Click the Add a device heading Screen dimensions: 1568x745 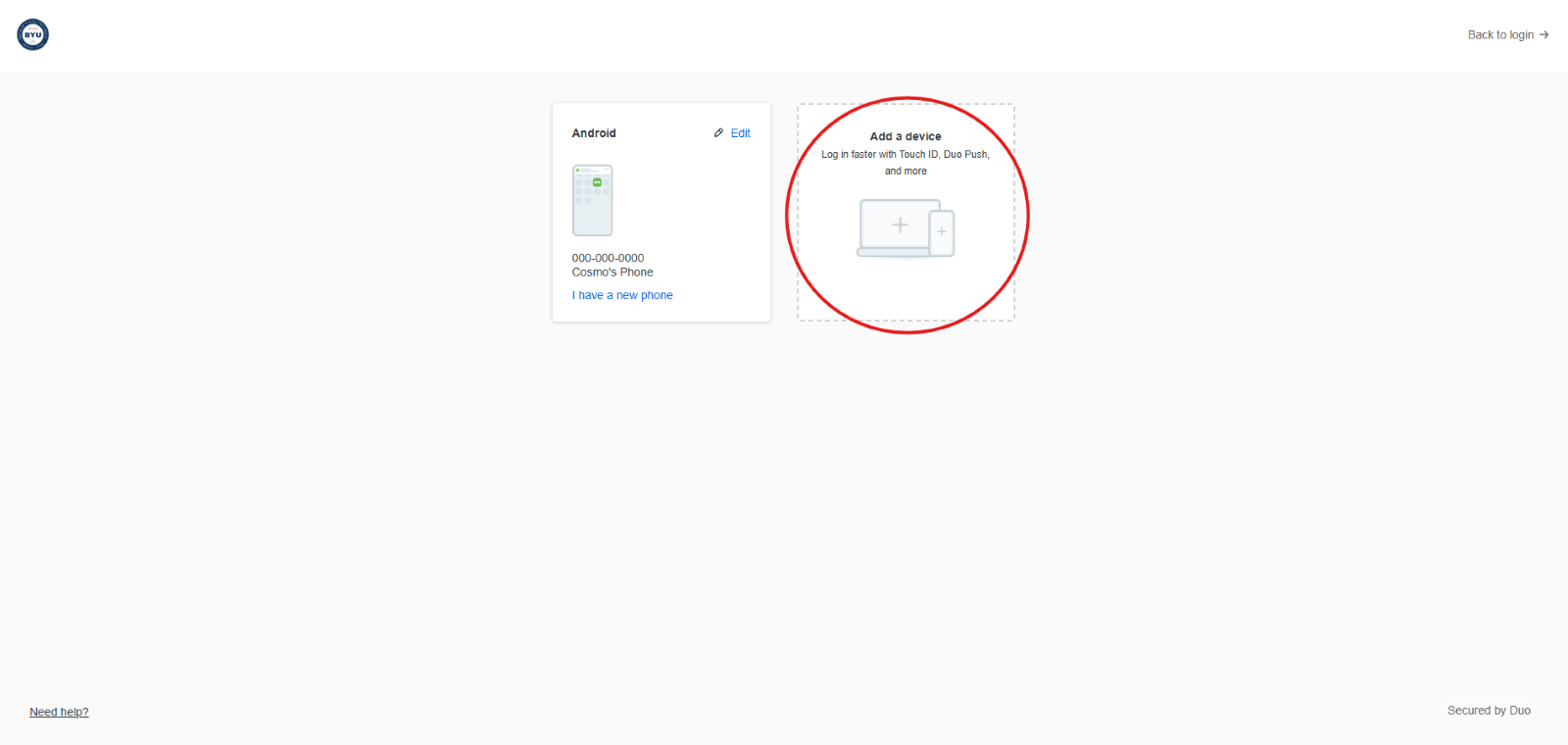coord(906,136)
